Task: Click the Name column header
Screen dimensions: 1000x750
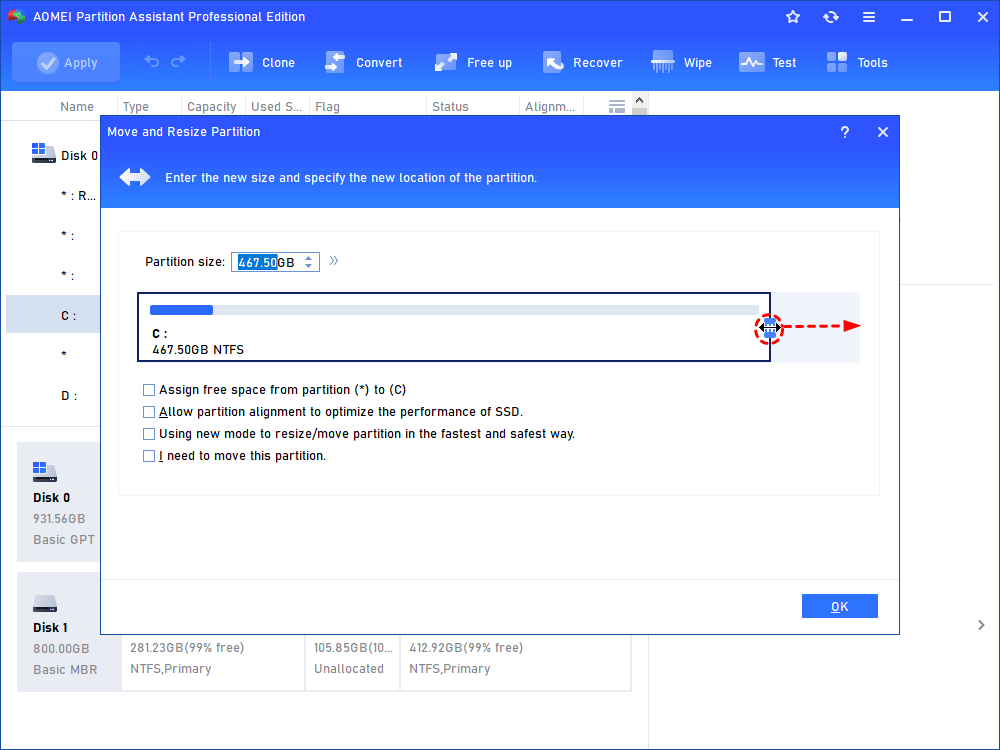Action: pyautogui.click(x=77, y=107)
